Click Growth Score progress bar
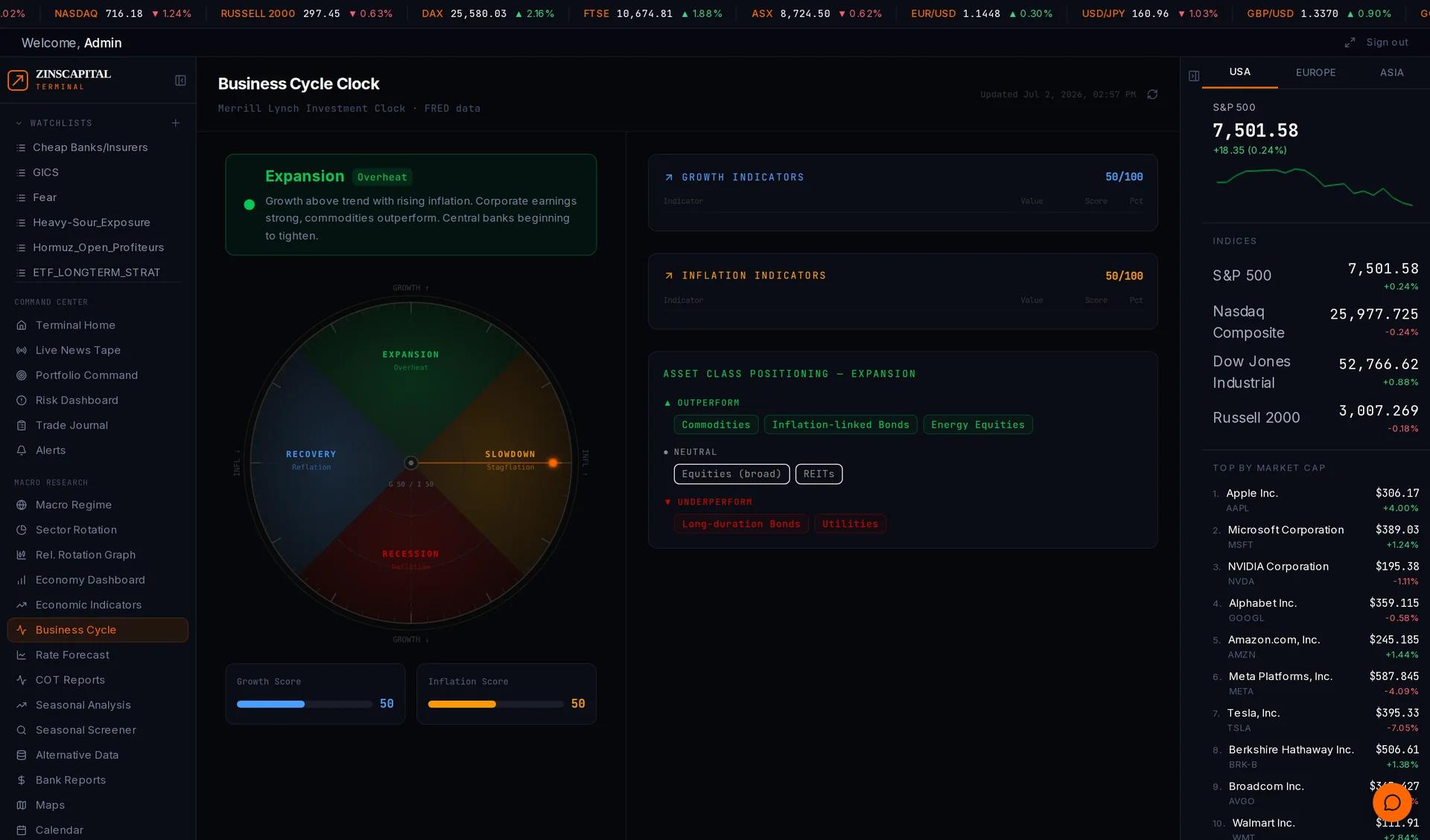 click(x=304, y=704)
